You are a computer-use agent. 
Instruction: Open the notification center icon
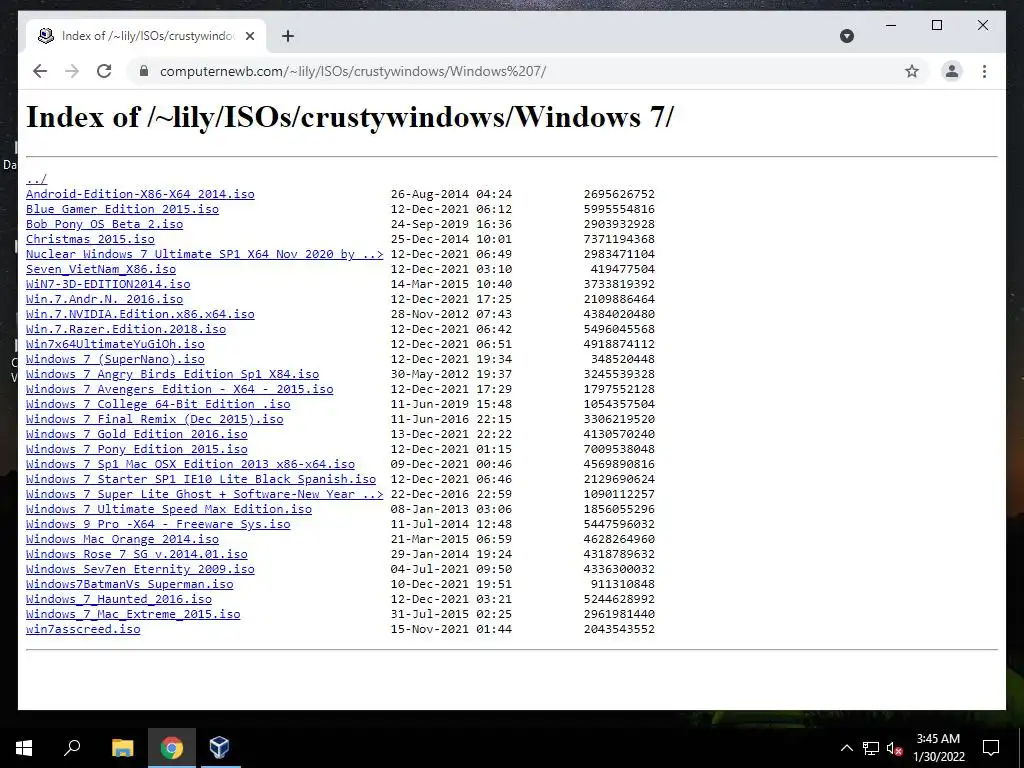point(991,748)
